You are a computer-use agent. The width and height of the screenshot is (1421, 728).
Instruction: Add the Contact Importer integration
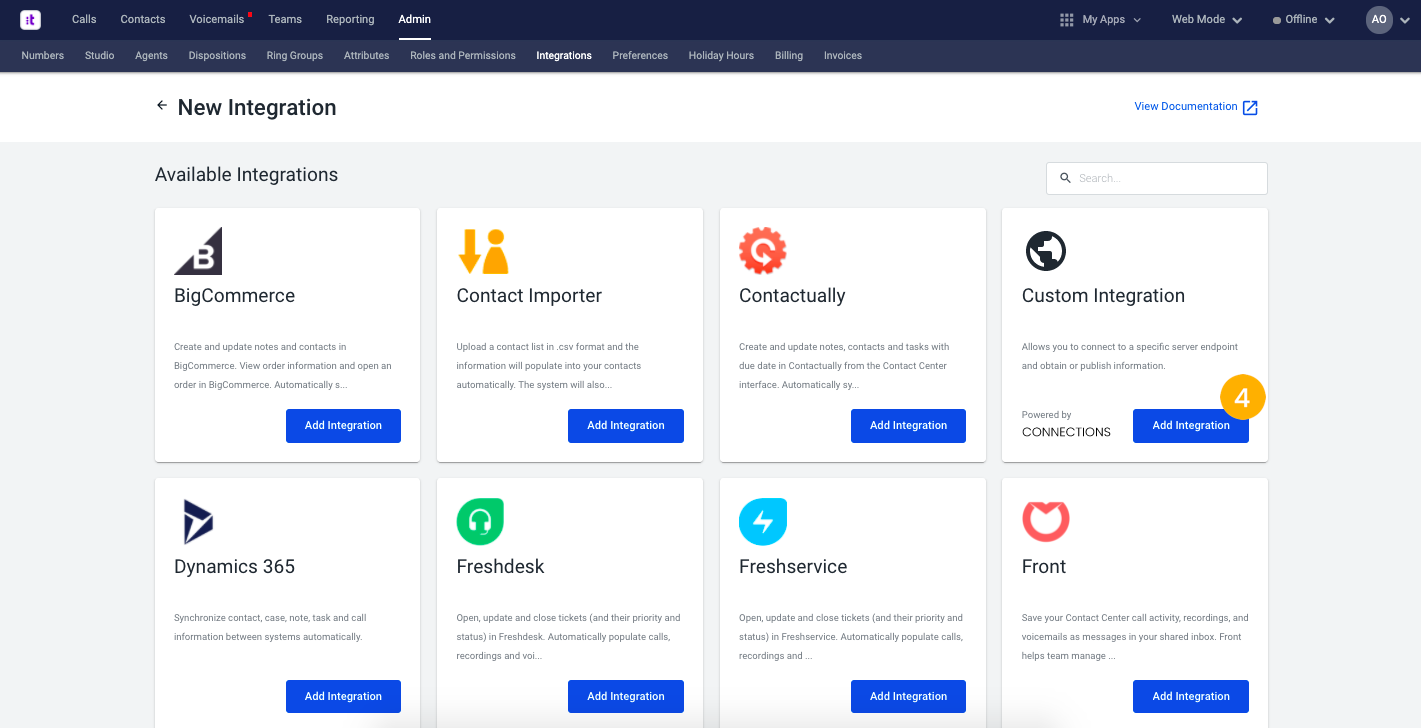coord(626,425)
